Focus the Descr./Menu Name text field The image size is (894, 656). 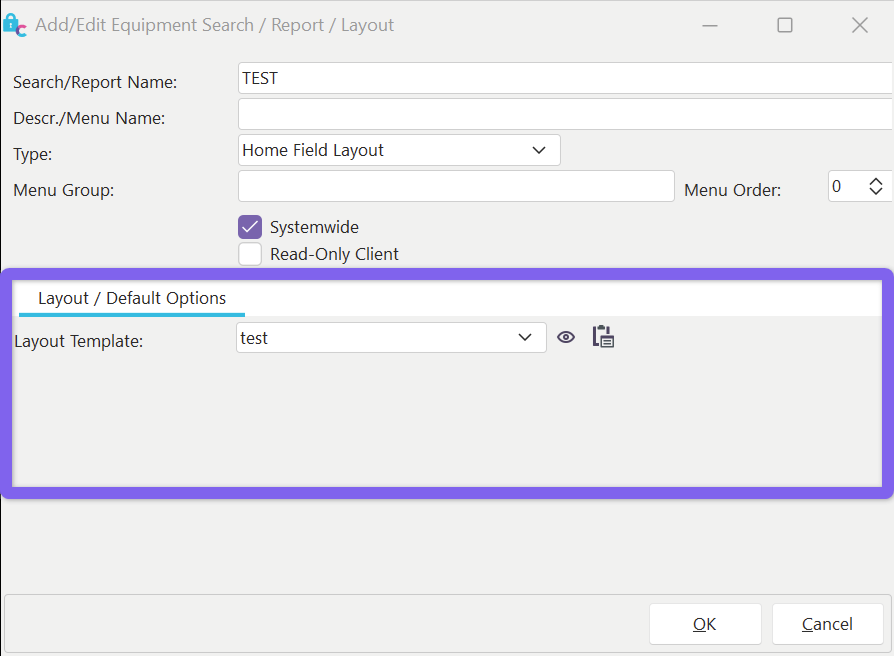coord(565,114)
